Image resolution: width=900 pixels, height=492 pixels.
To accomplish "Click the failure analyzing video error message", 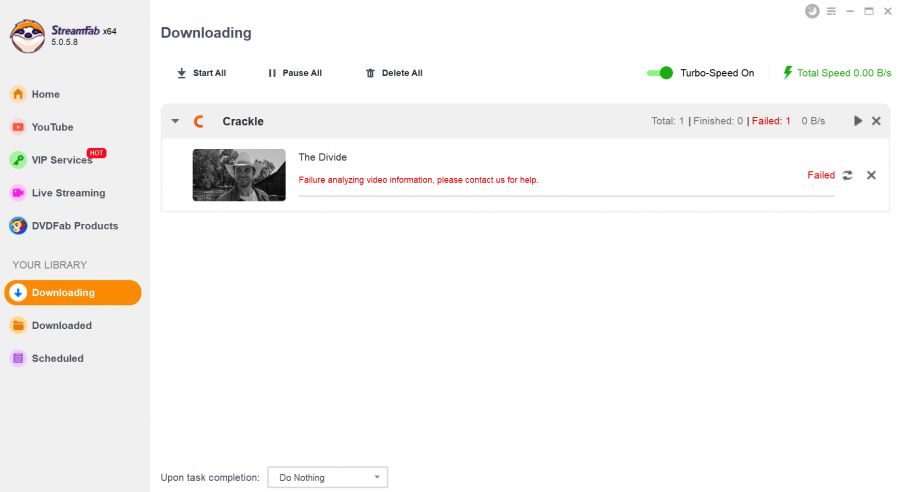I will click(418, 180).
